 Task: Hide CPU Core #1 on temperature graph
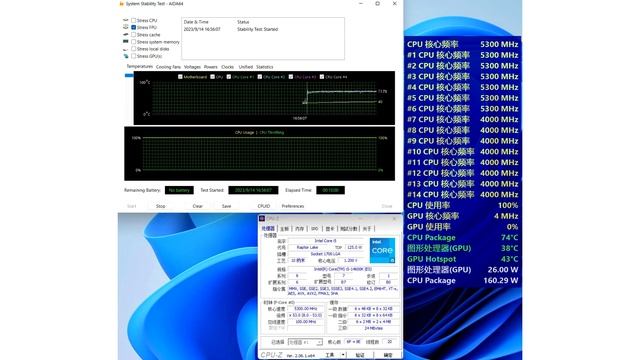click(x=229, y=77)
